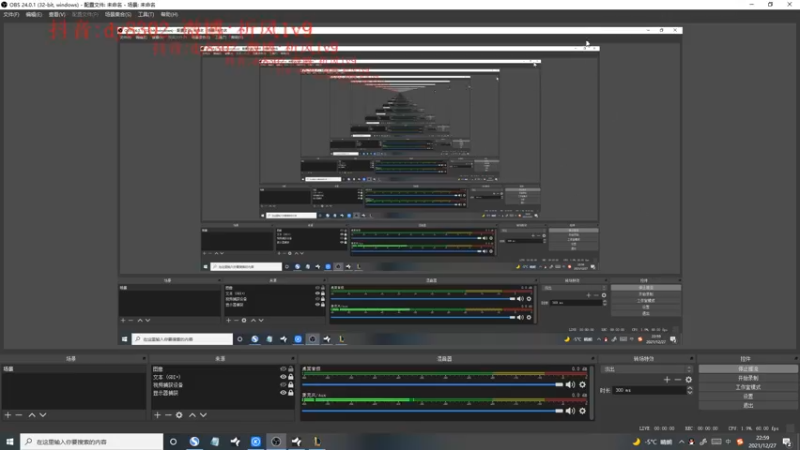Move the scene down in the Scenes panel
The image size is (800, 450).
click(x=43, y=415)
